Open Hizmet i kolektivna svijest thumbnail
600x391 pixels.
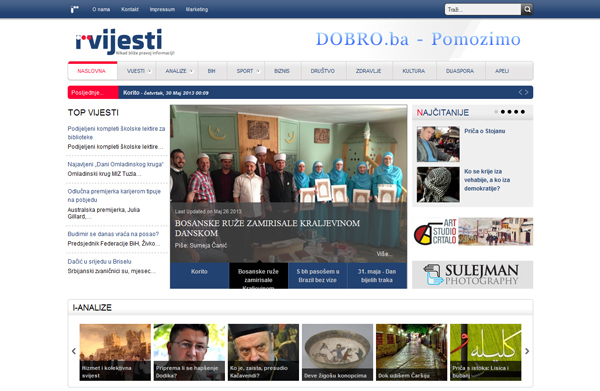coord(115,352)
